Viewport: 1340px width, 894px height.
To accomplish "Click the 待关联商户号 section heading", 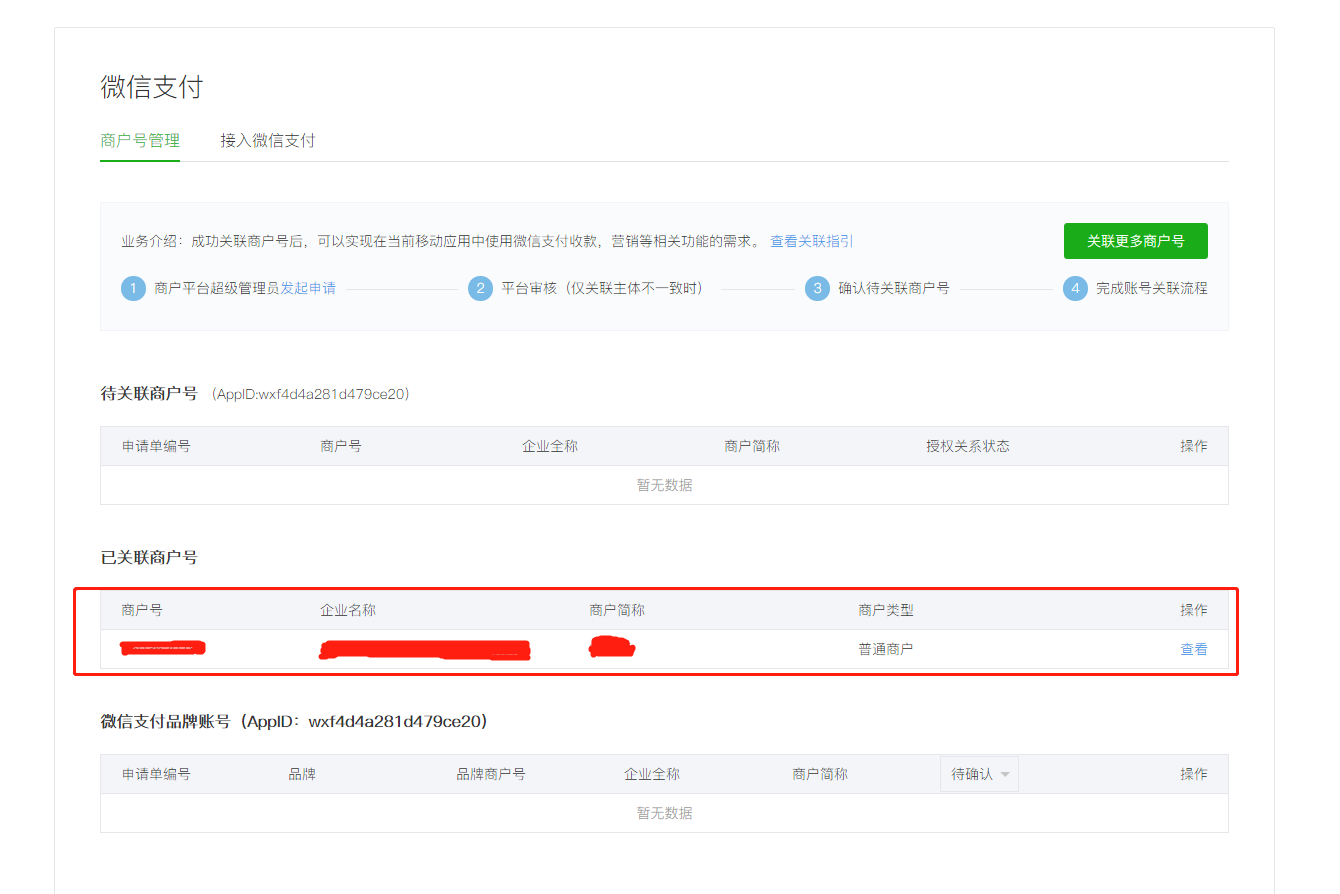I will (149, 394).
